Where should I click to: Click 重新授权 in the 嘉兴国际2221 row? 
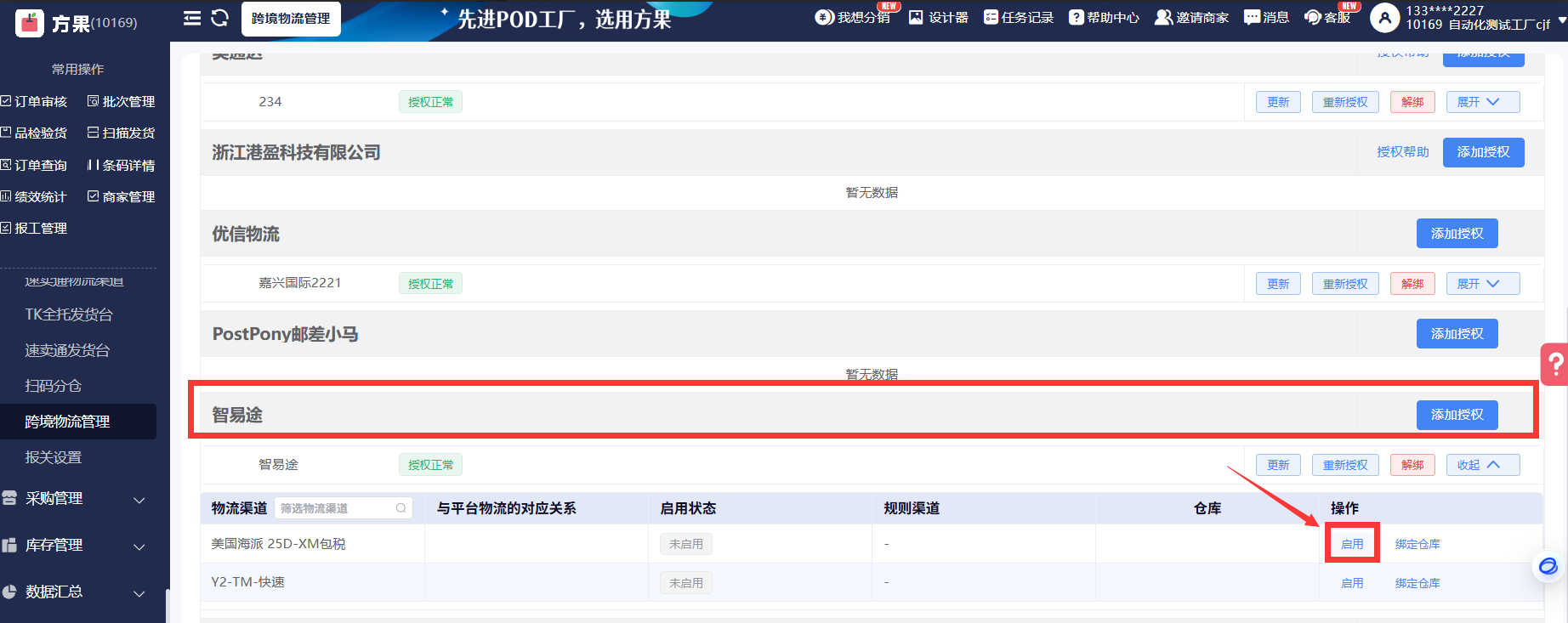click(1345, 284)
